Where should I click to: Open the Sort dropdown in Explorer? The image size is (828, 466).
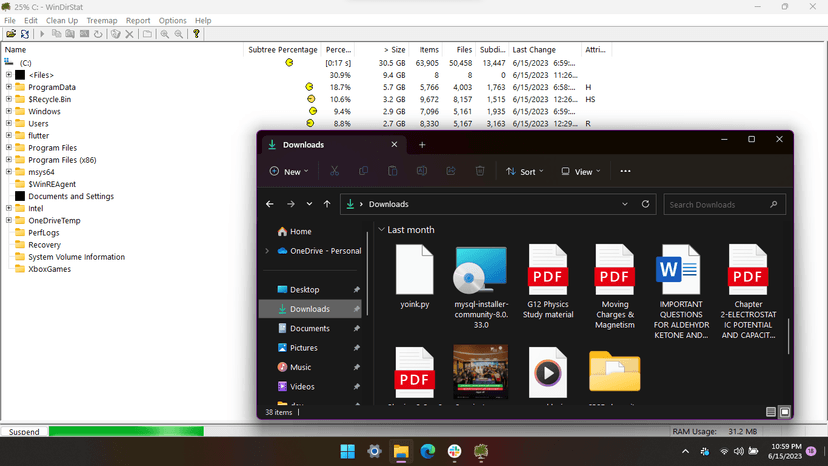(x=525, y=172)
